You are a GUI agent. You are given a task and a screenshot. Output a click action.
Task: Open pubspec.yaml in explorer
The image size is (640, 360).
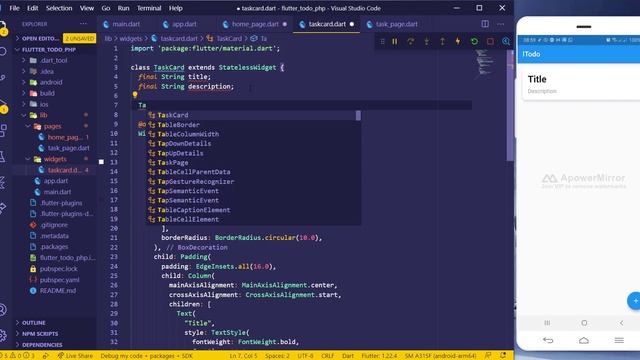pyautogui.click(x=59, y=280)
